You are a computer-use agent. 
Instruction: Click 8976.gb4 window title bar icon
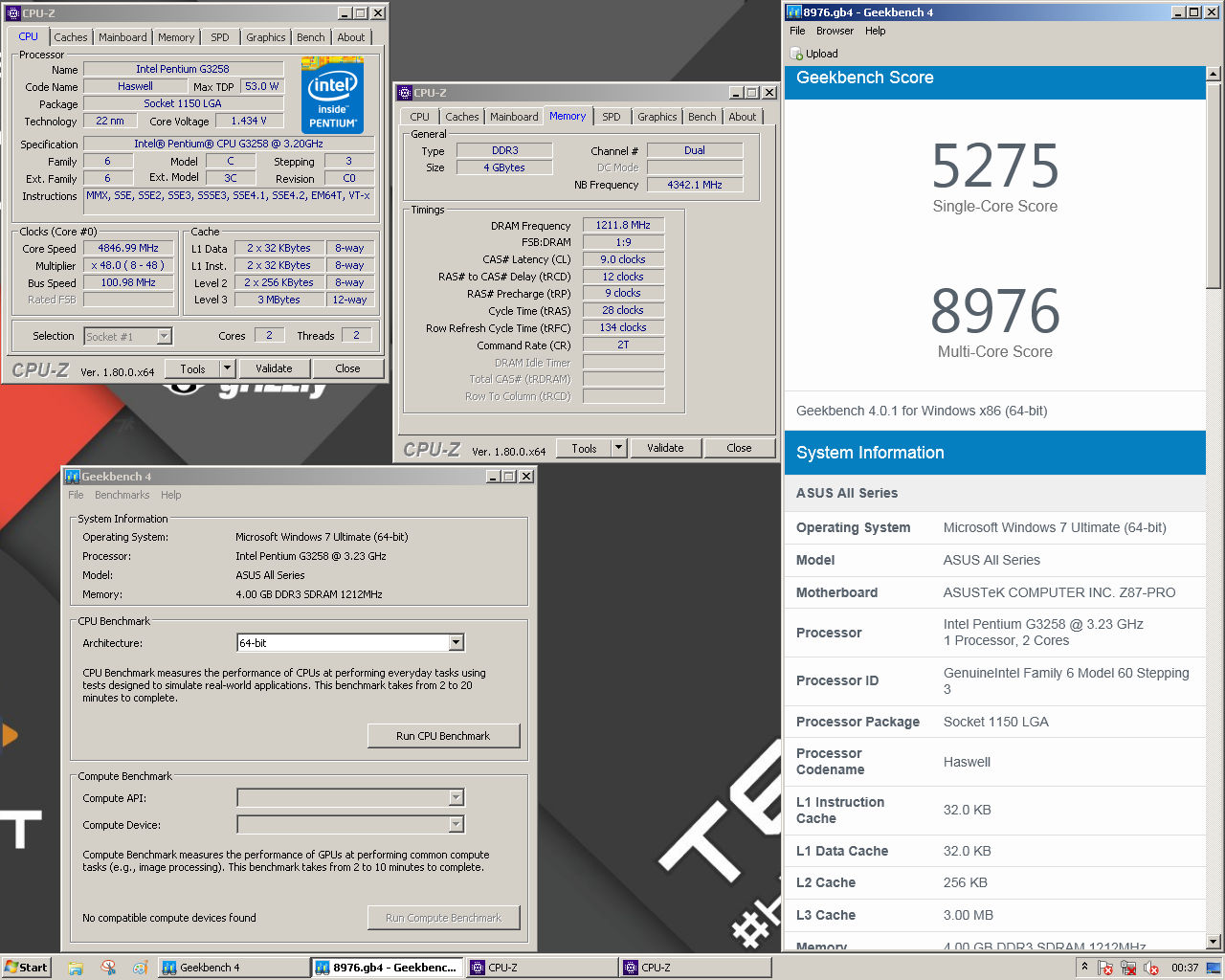point(794,12)
